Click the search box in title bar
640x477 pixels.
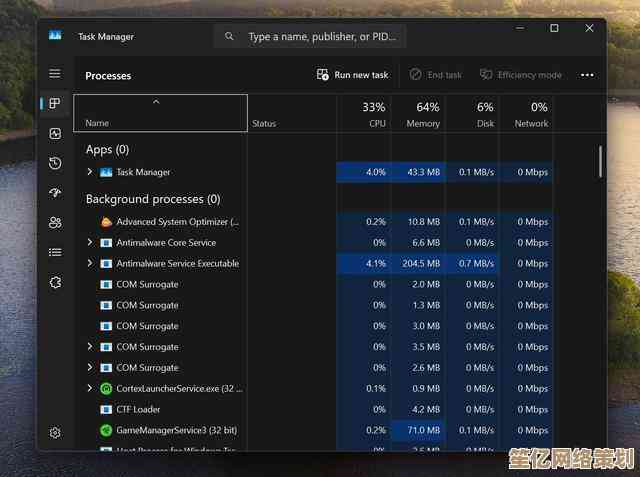[x=310, y=37]
